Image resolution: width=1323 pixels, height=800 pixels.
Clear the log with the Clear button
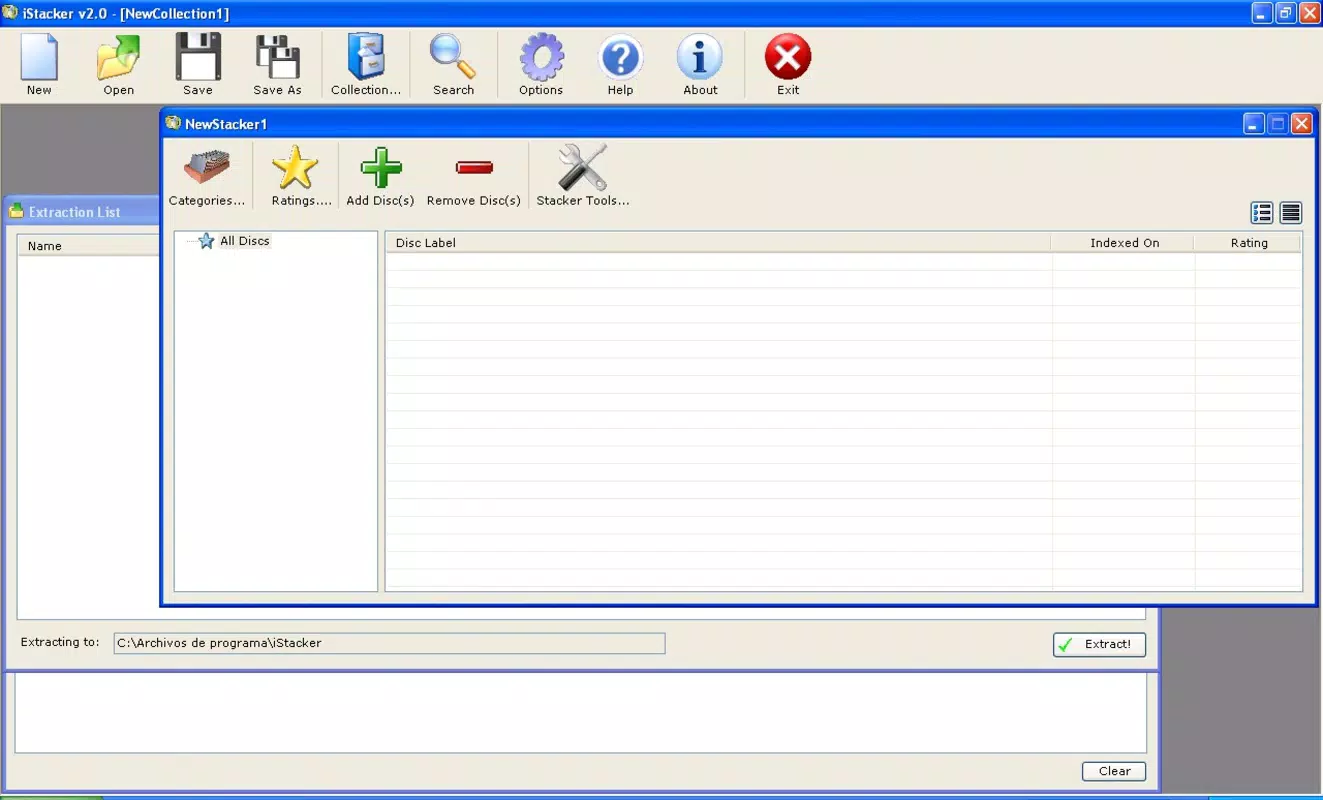[1114, 771]
